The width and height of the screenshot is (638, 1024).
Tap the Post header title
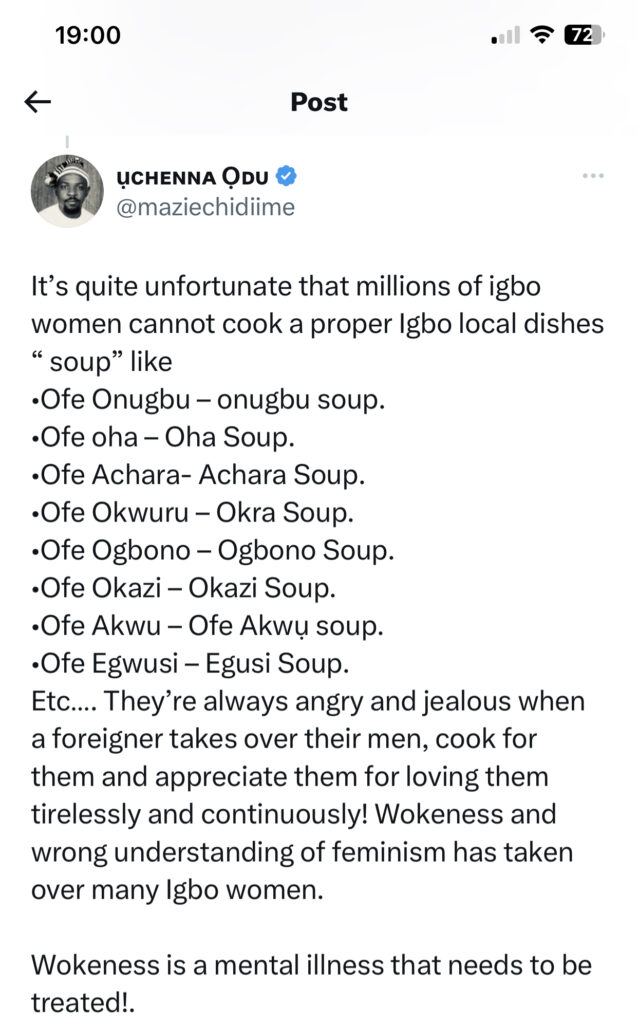click(x=319, y=102)
